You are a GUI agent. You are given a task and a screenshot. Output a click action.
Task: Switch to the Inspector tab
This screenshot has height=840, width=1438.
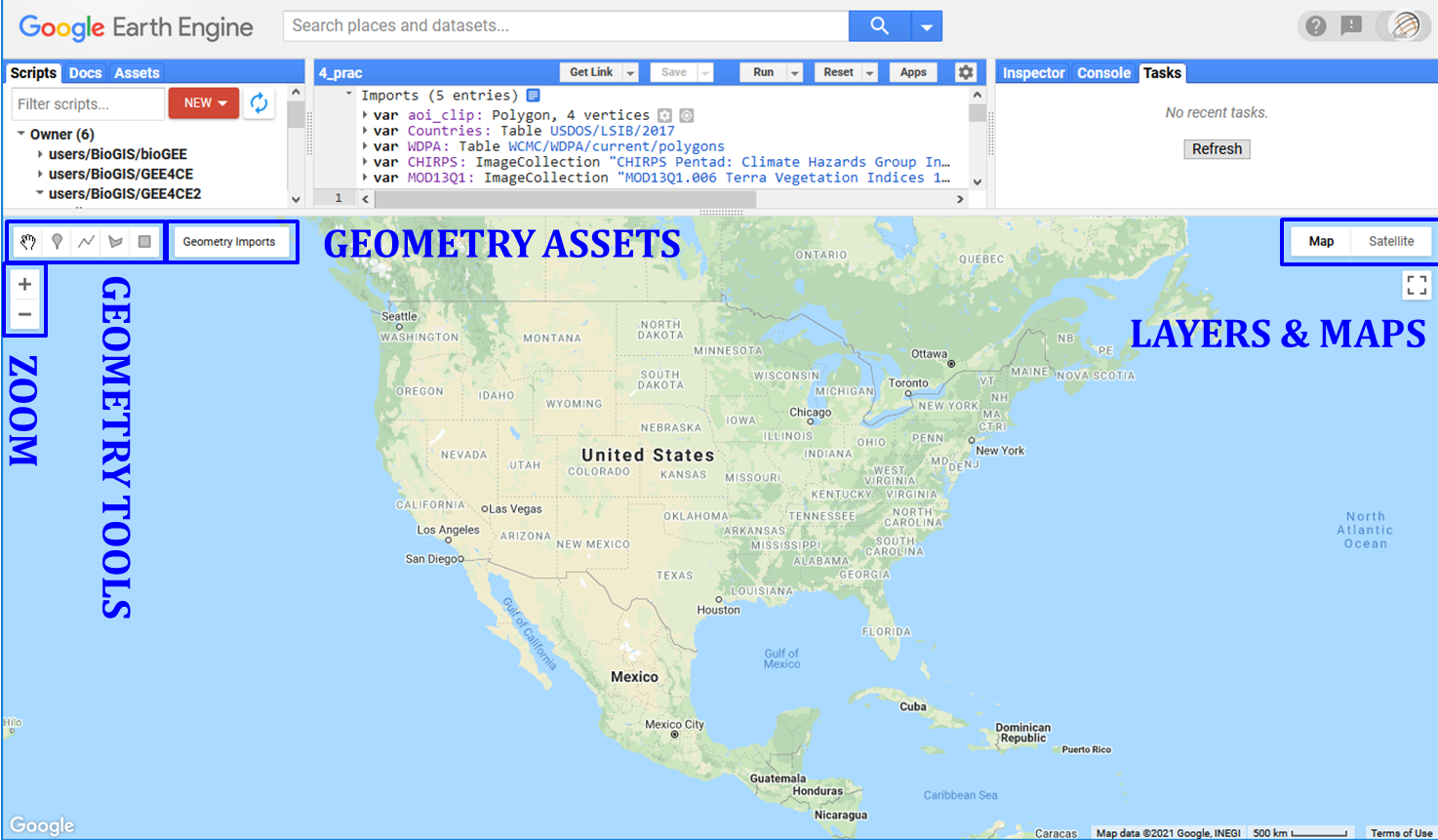(1033, 73)
